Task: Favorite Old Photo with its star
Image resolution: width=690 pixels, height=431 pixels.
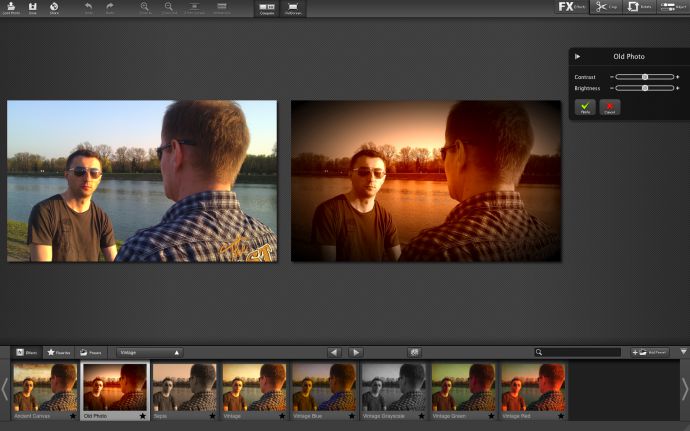Action: (x=143, y=416)
